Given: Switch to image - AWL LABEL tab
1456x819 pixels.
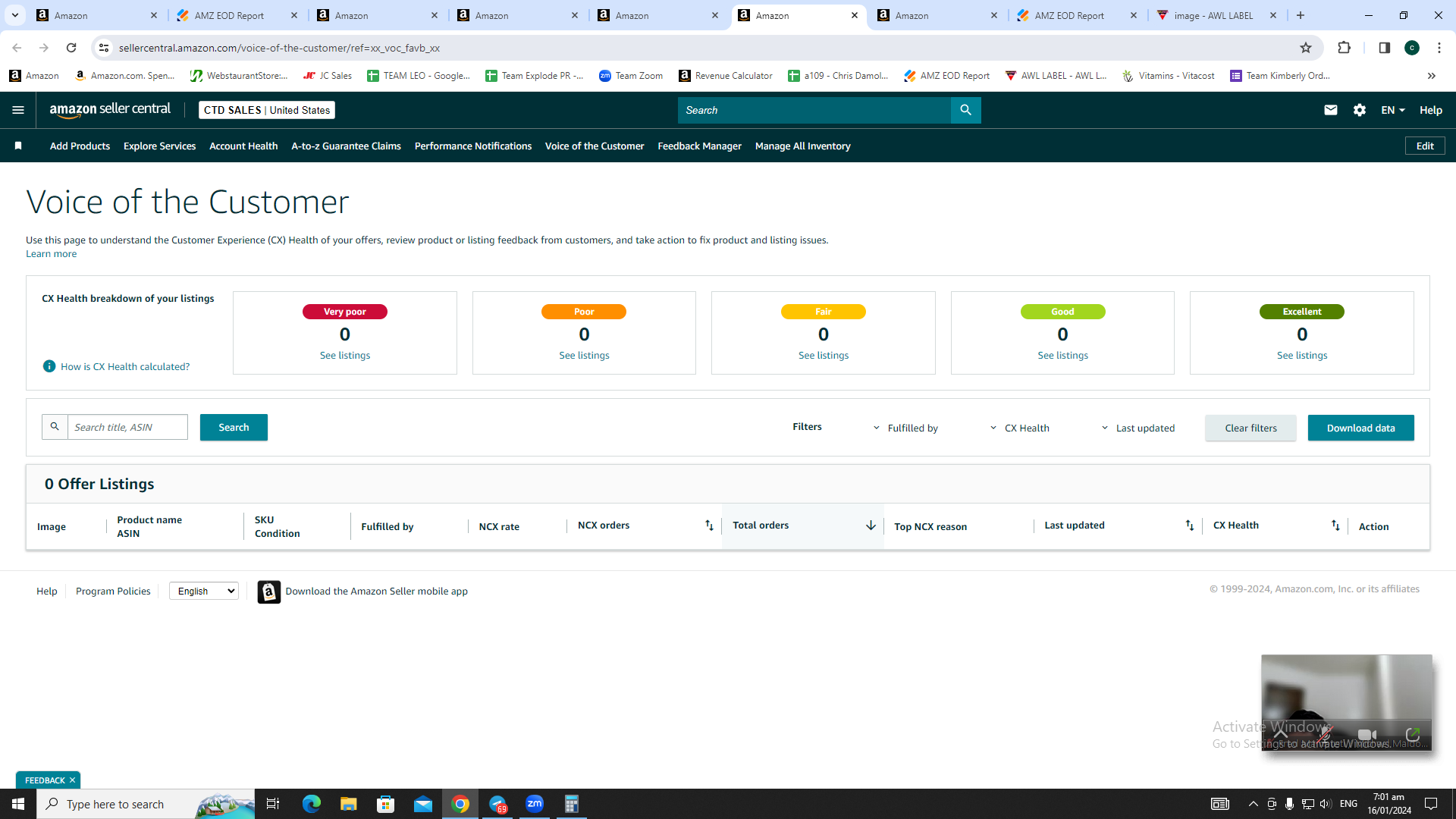Looking at the screenshot, I should pyautogui.click(x=1213, y=15).
